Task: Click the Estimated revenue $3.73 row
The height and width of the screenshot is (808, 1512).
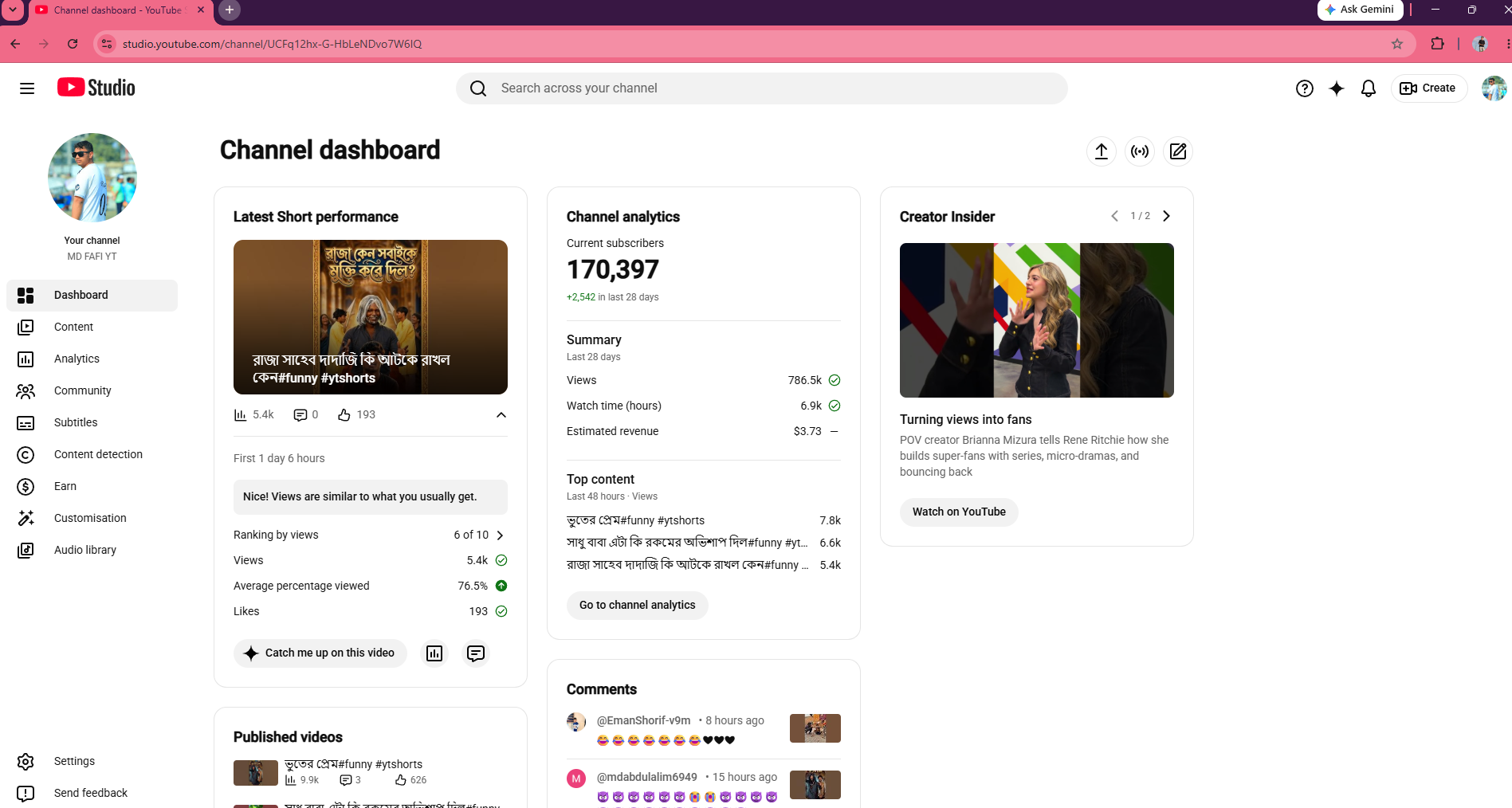Action: coord(704,432)
